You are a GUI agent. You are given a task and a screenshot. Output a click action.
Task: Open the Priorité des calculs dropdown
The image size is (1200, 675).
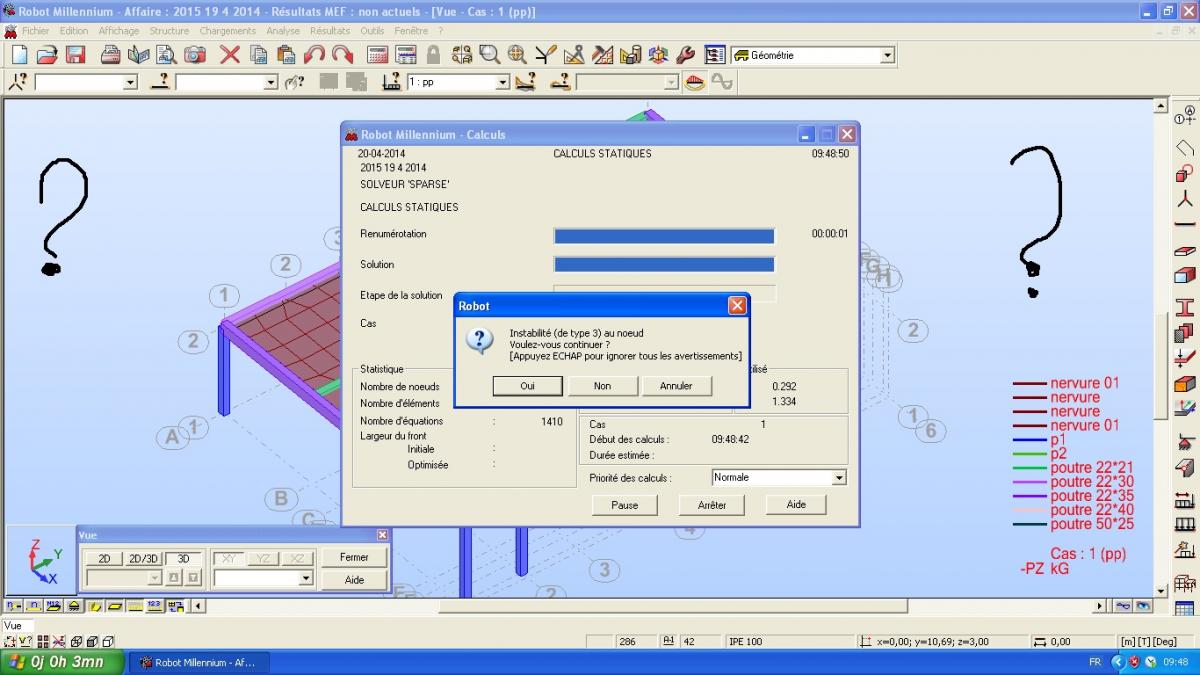coord(839,478)
